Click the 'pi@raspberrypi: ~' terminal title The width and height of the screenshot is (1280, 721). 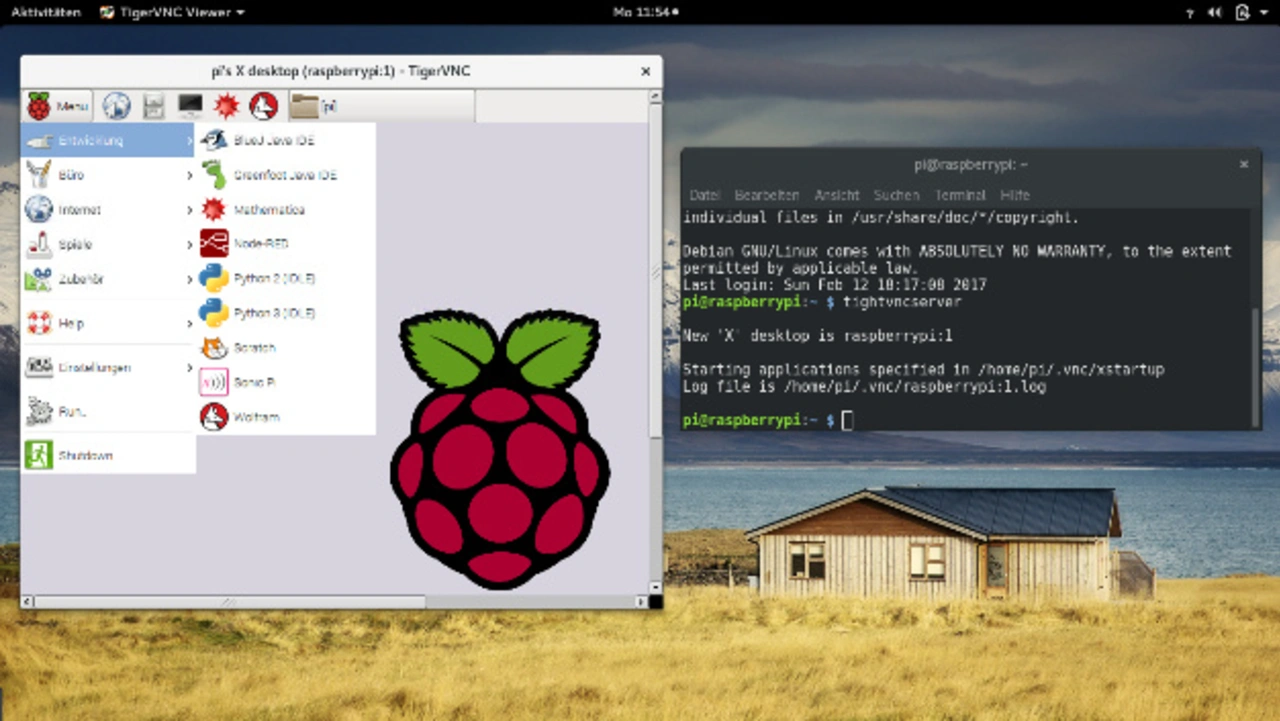[x=970, y=165]
